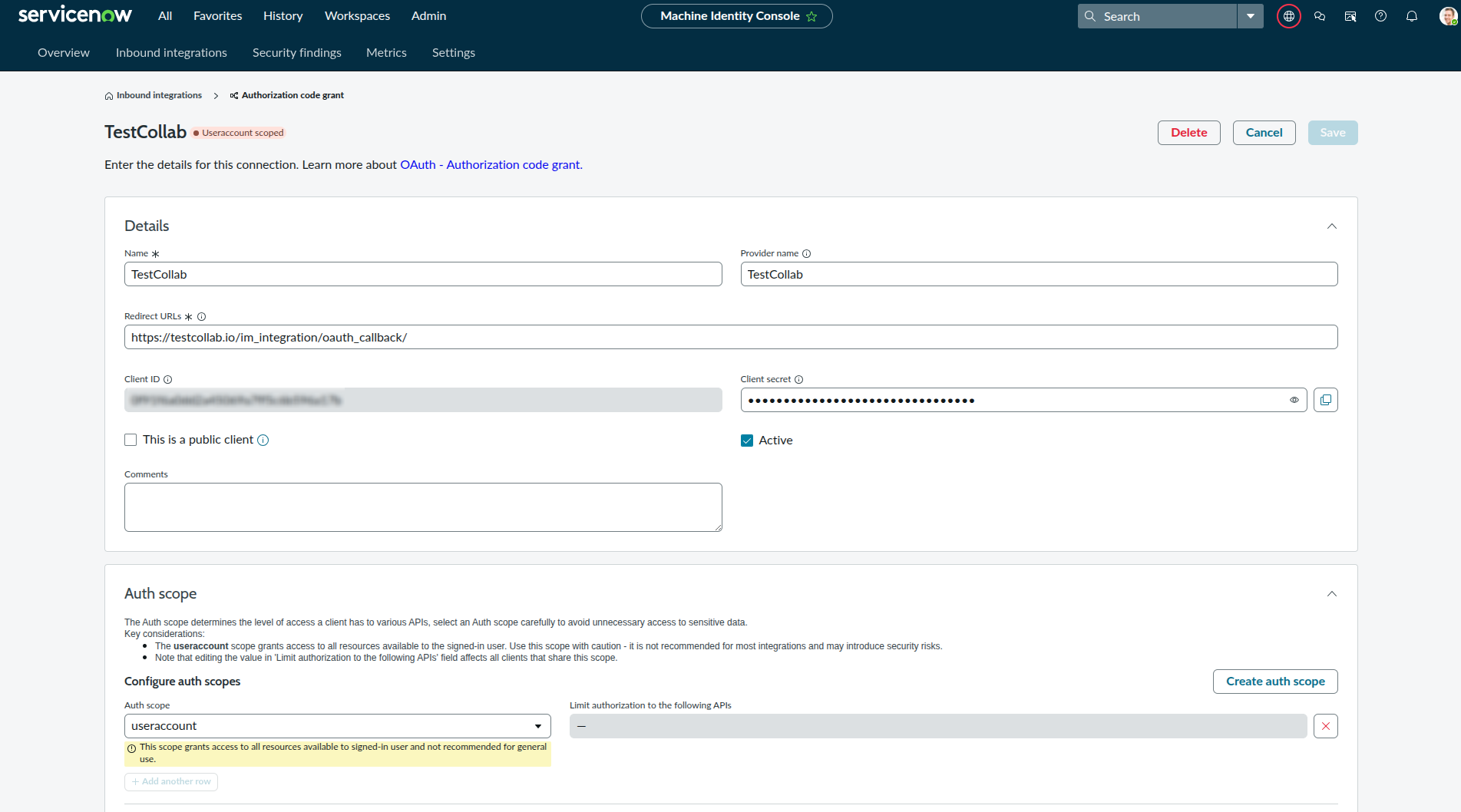Copy the client secret to clipboard
Image resolution: width=1461 pixels, height=812 pixels.
tap(1326, 400)
